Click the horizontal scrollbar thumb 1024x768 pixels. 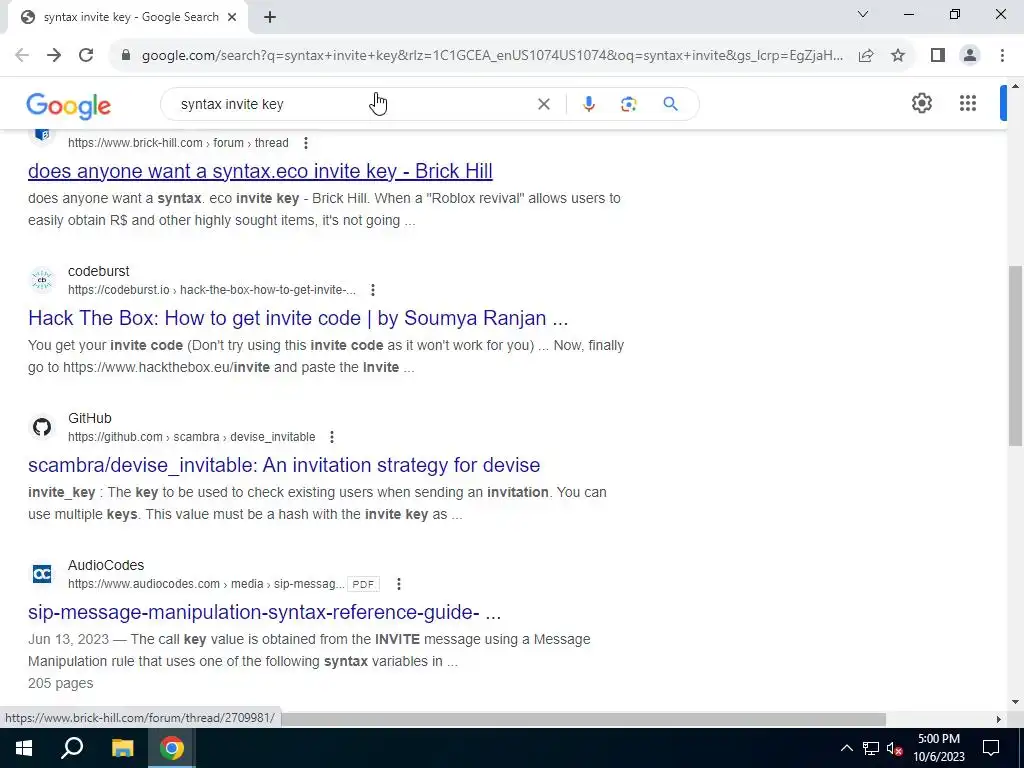[x=583, y=719]
